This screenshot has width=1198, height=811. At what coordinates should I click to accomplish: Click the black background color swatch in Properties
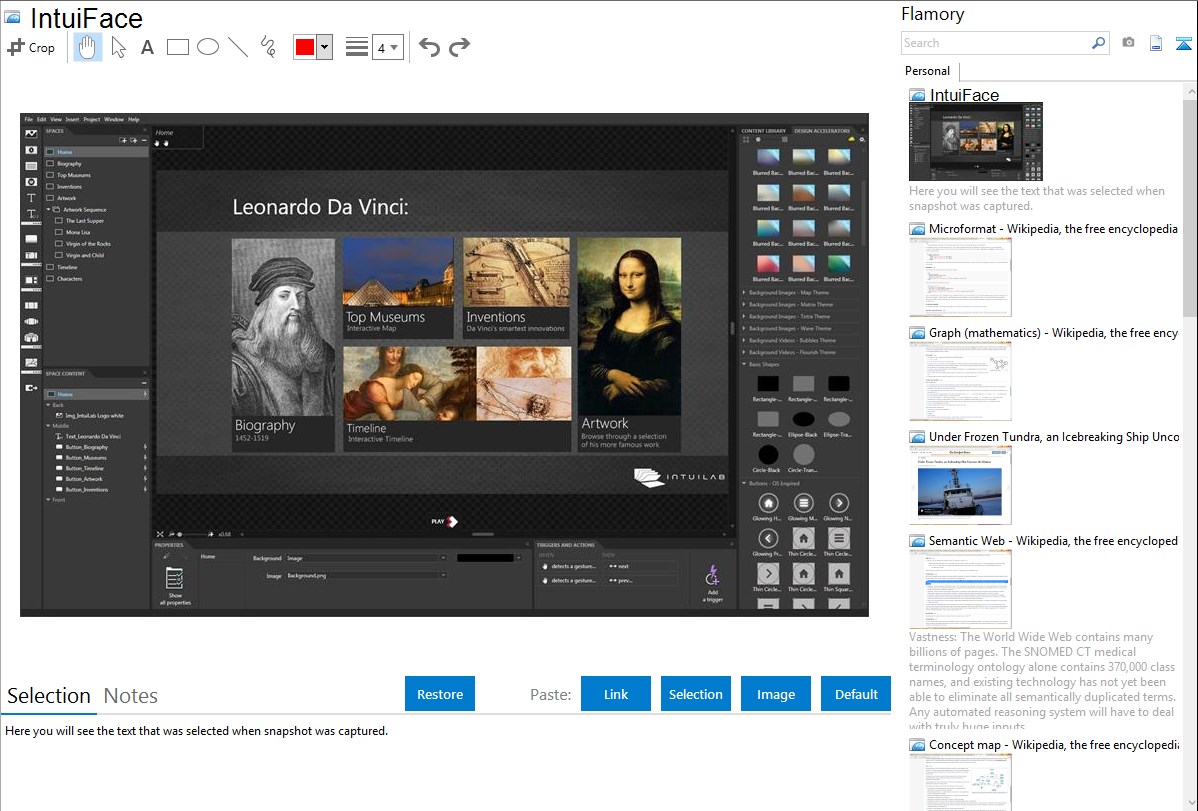click(484, 558)
